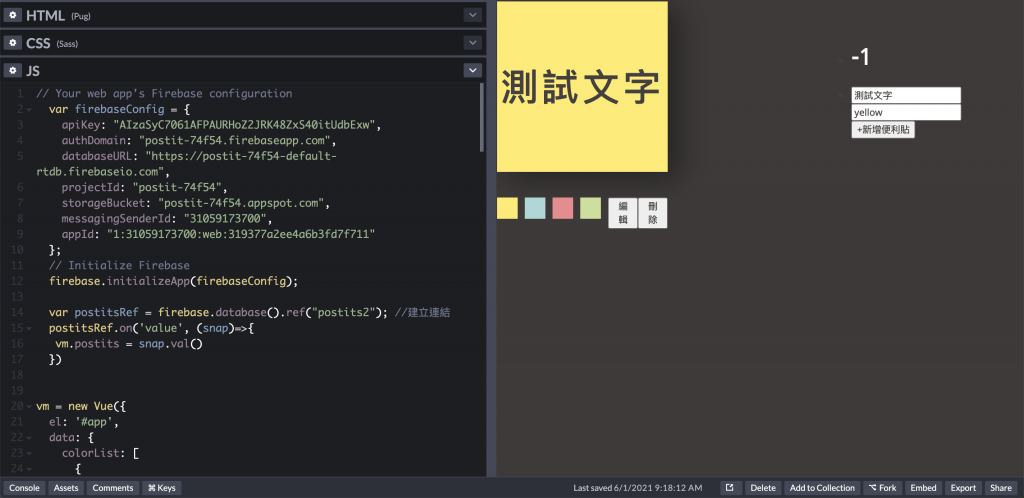Click the Share button
1024x498 pixels.
coord(1001,488)
